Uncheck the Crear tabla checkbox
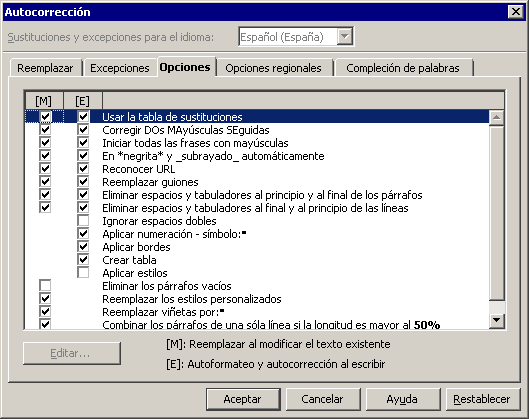The image size is (529, 419). pyautogui.click(x=83, y=260)
